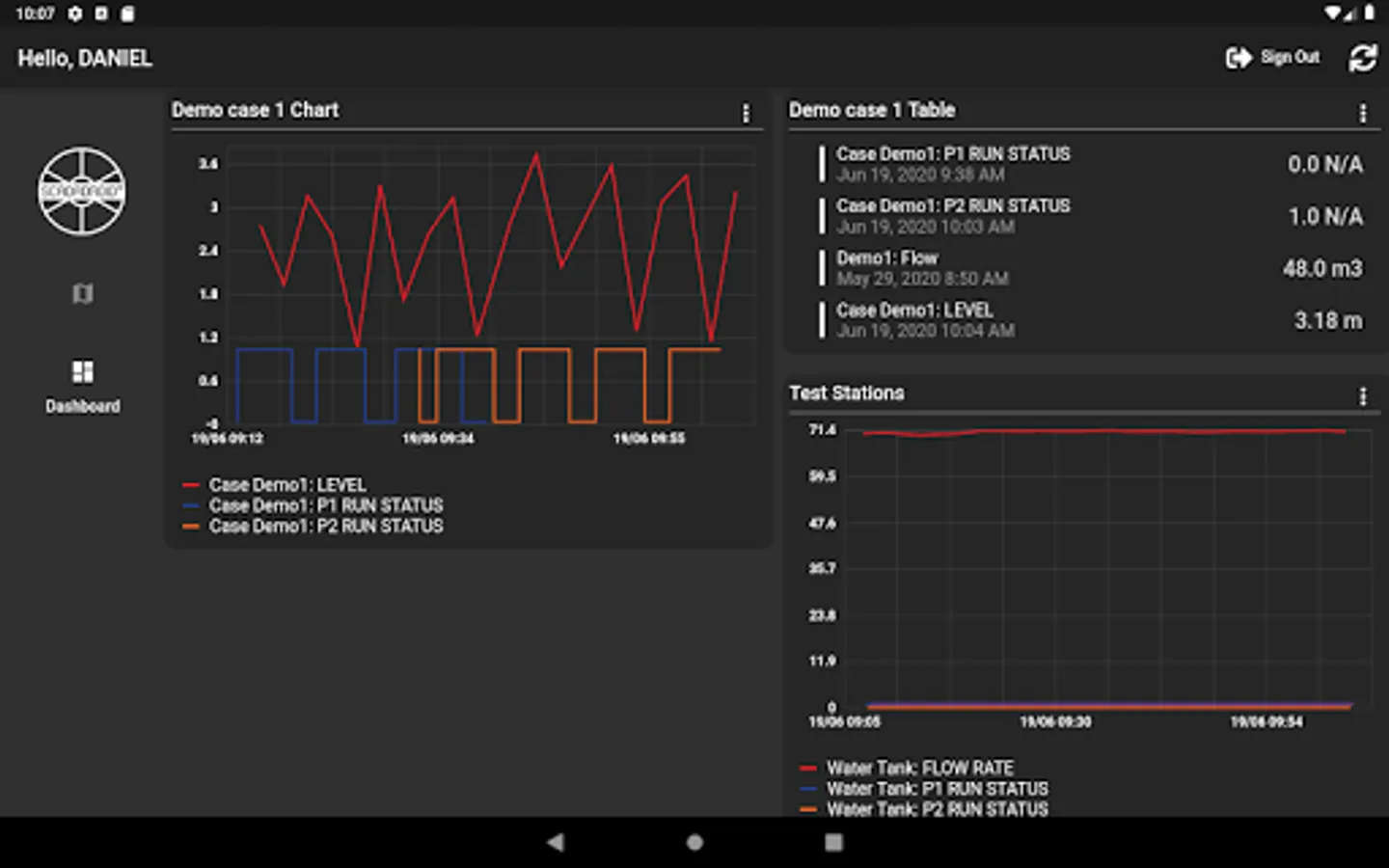Image resolution: width=1389 pixels, height=868 pixels.
Task: Open Test Stations options menu
Action: point(1363,395)
